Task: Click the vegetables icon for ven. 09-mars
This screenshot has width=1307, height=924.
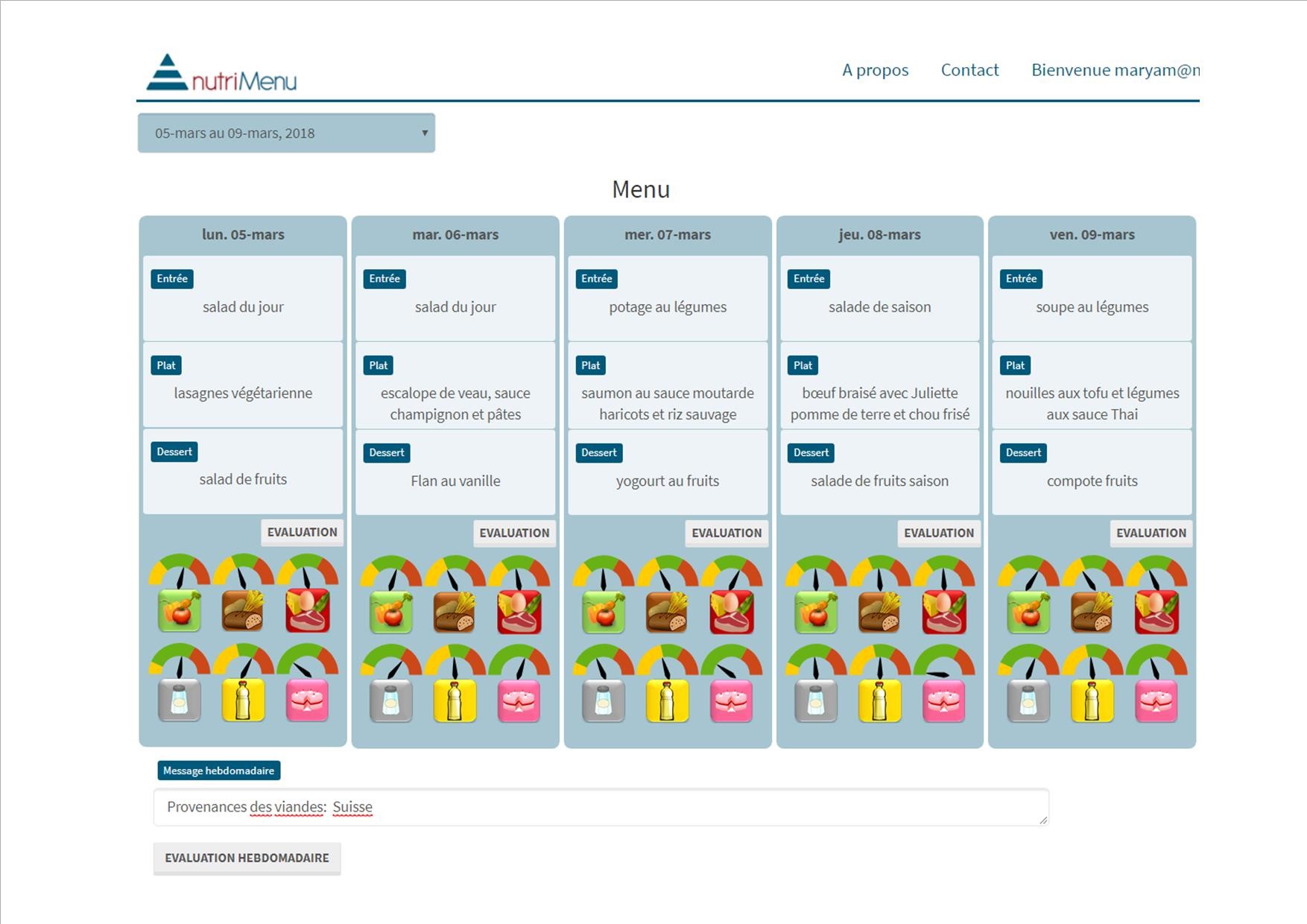Action: coord(1028,612)
